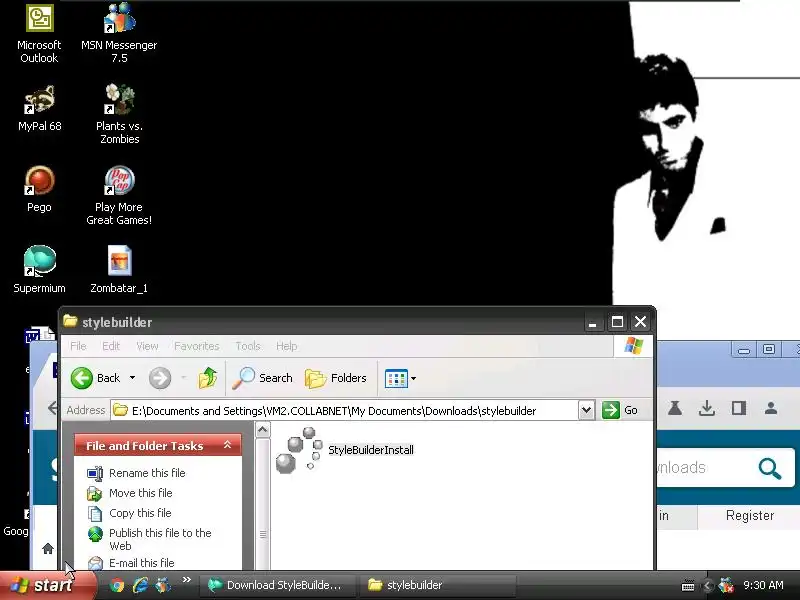The image size is (800, 600).
Task: Open Microsoft Outlook desktop icon
Action: tap(39, 34)
